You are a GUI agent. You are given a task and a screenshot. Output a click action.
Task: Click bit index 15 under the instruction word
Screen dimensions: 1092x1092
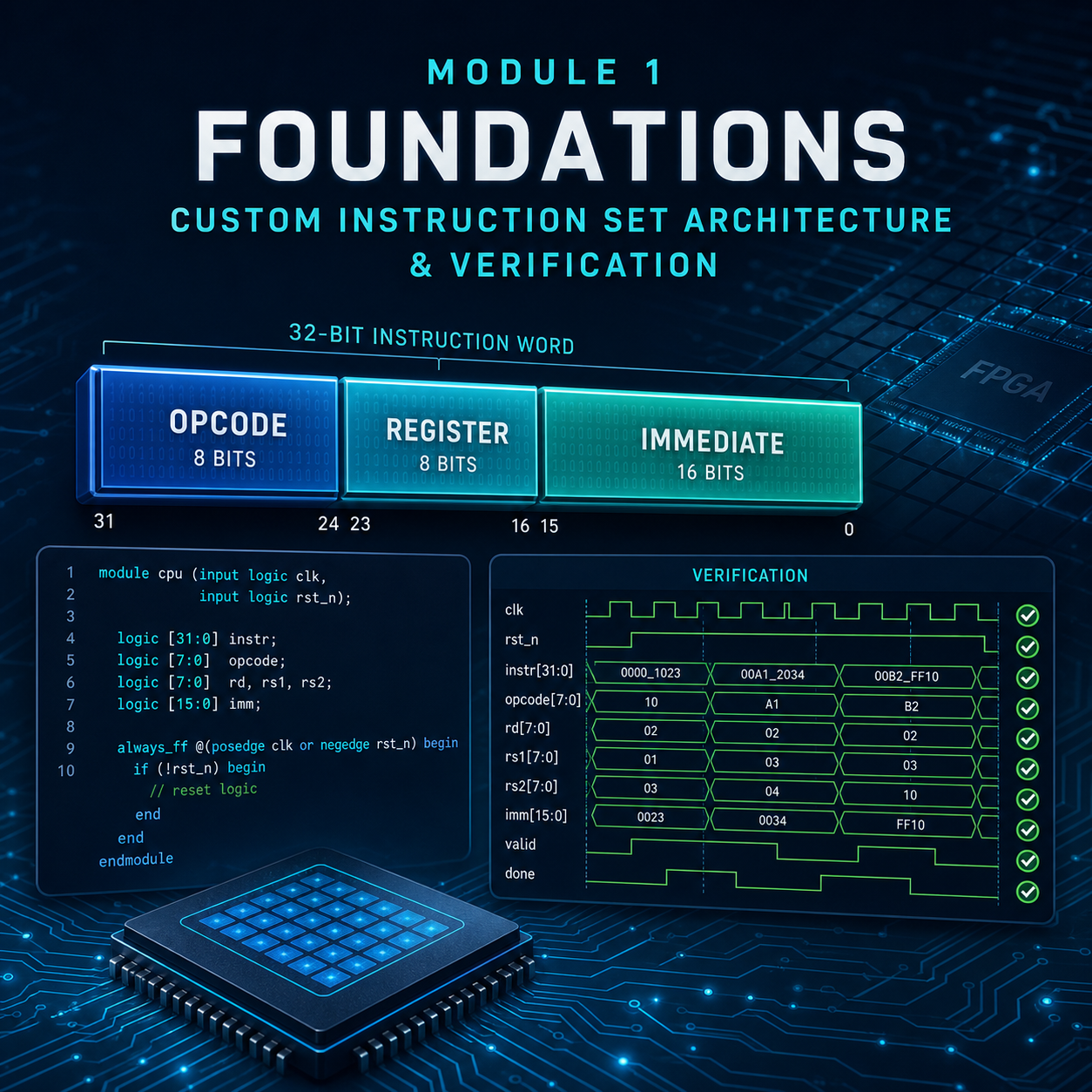[x=549, y=526]
